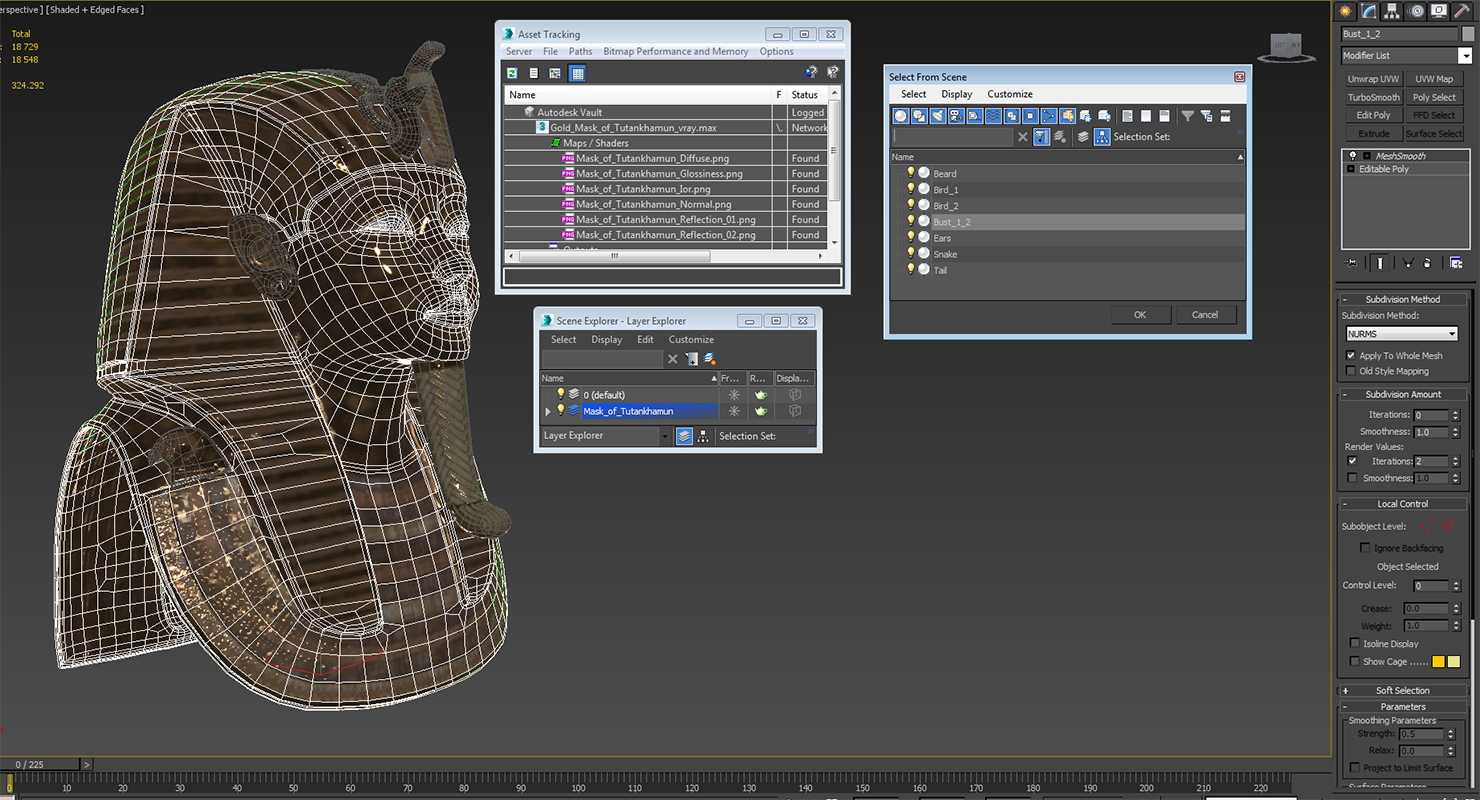Open Server menu in Asset Tracking
The width and height of the screenshot is (1480, 800).
pos(519,51)
